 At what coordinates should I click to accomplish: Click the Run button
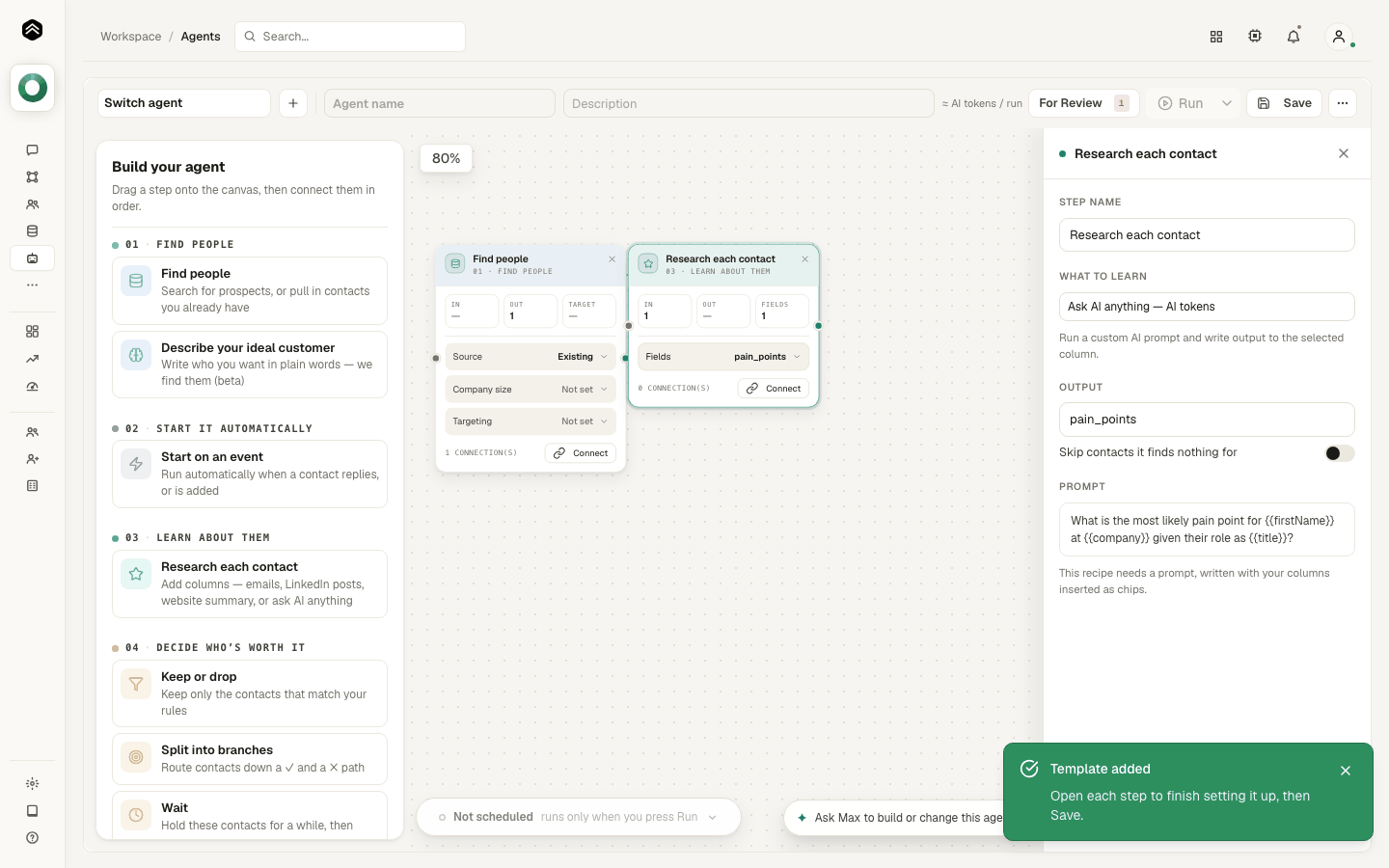coord(1181,103)
